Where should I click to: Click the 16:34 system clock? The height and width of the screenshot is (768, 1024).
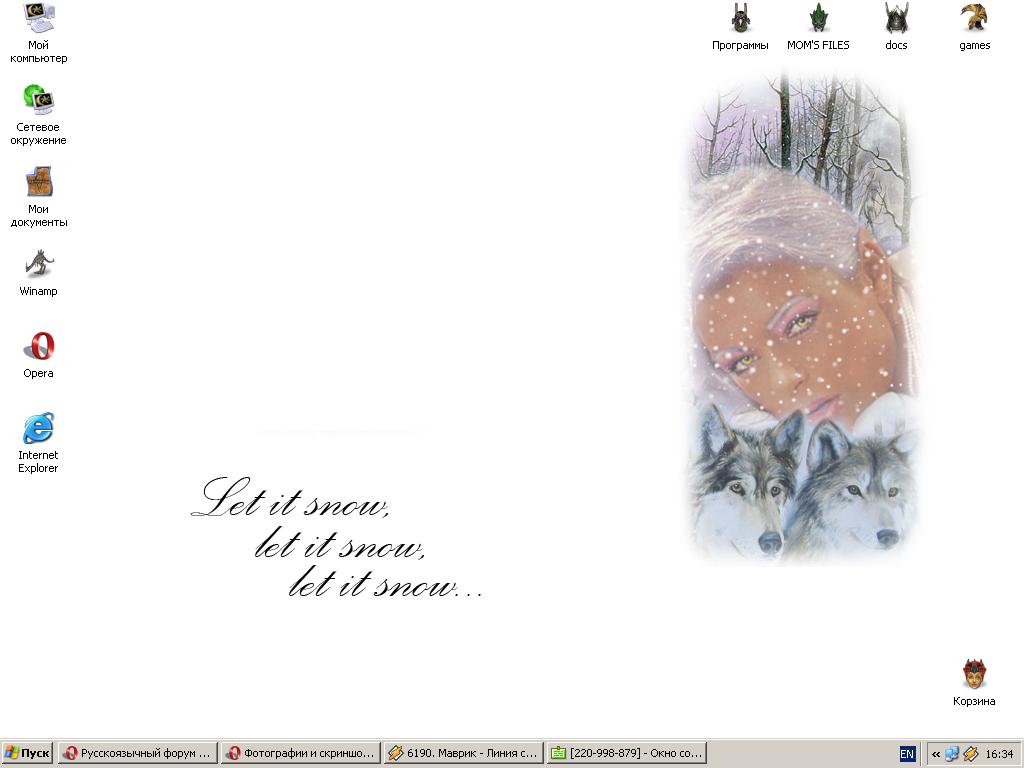tap(999, 754)
